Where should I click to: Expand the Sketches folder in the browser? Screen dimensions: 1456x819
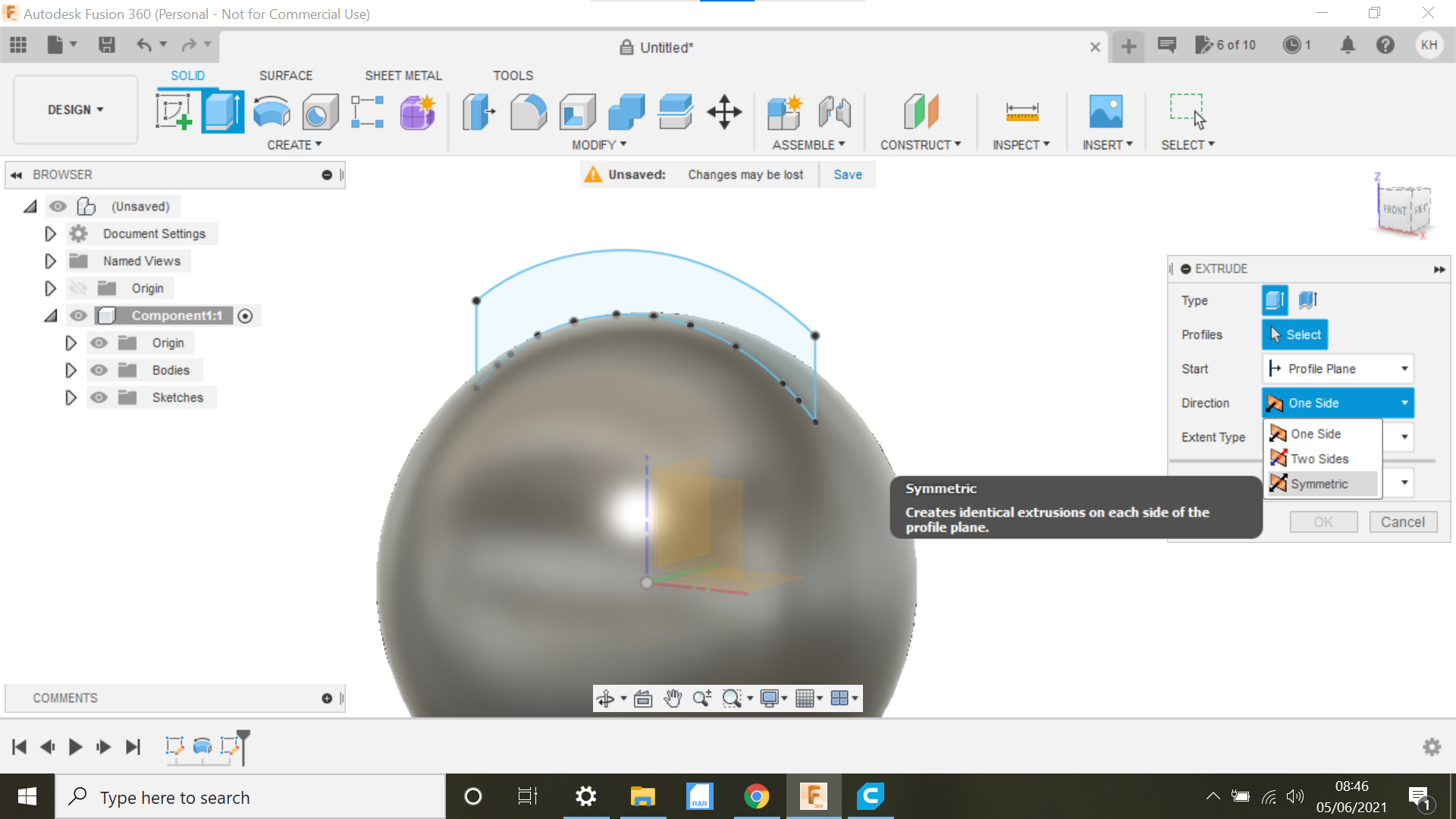71,397
